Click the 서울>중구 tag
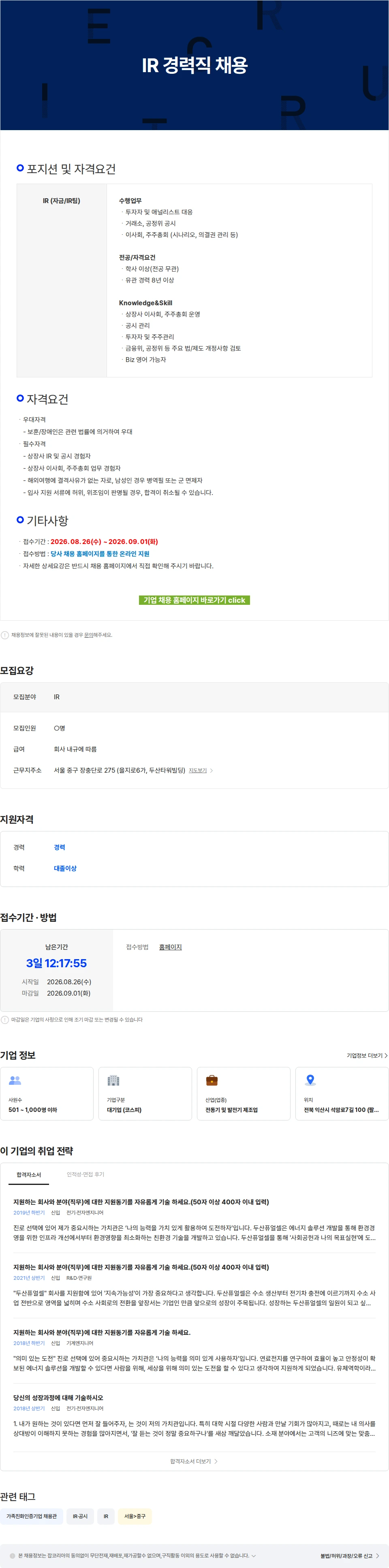The width and height of the screenshot is (389, 1568). tap(135, 1516)
